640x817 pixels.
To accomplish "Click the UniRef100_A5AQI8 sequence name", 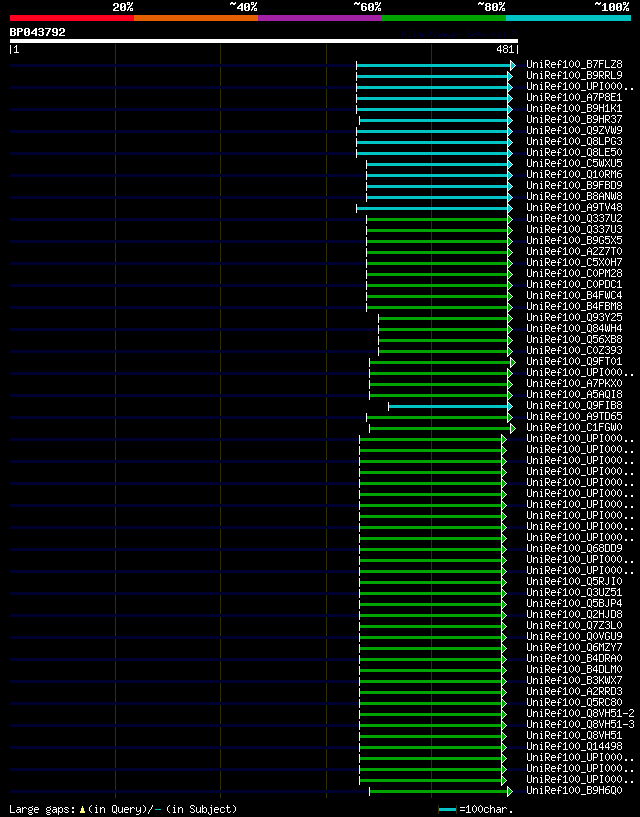I will 574,394.
